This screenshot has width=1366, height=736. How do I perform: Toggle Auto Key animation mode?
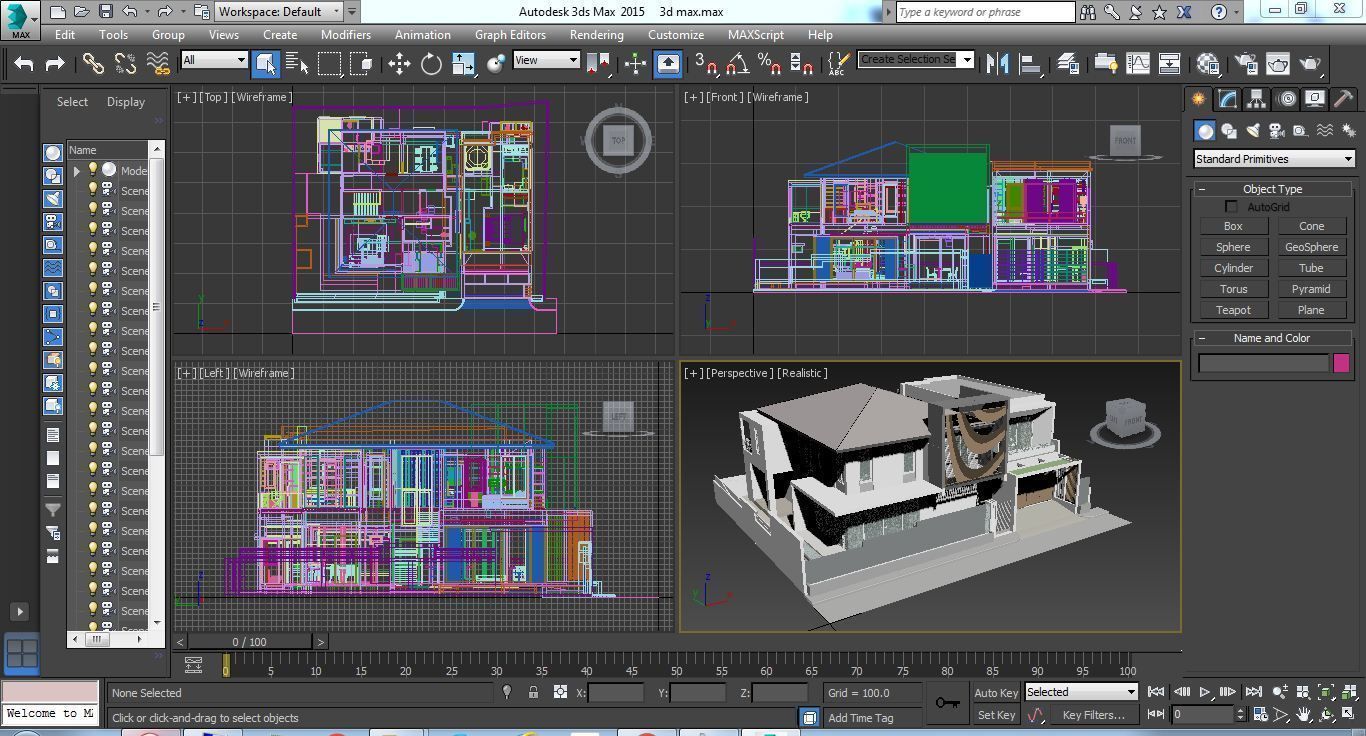pyautogui.click(x=996, y=692)
